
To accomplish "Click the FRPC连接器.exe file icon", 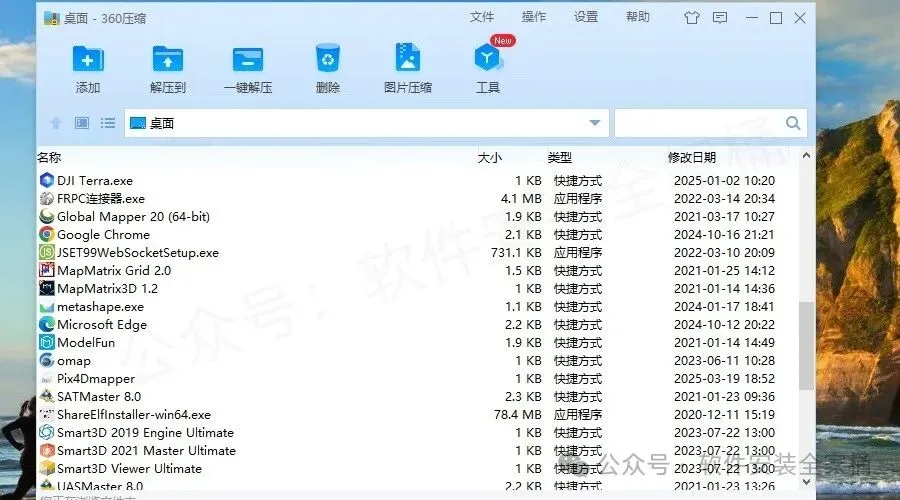I will (46, 199).
